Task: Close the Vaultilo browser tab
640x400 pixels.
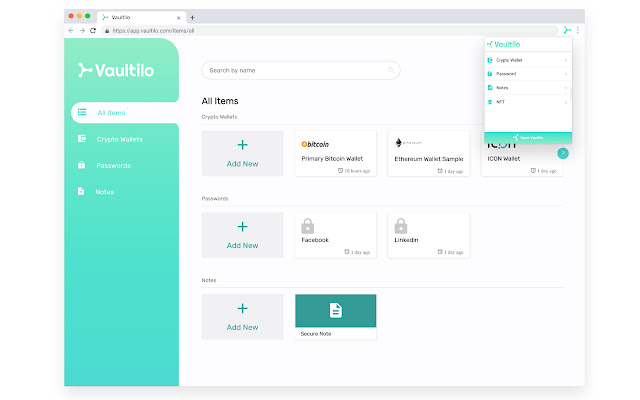Action: [178, 18]
